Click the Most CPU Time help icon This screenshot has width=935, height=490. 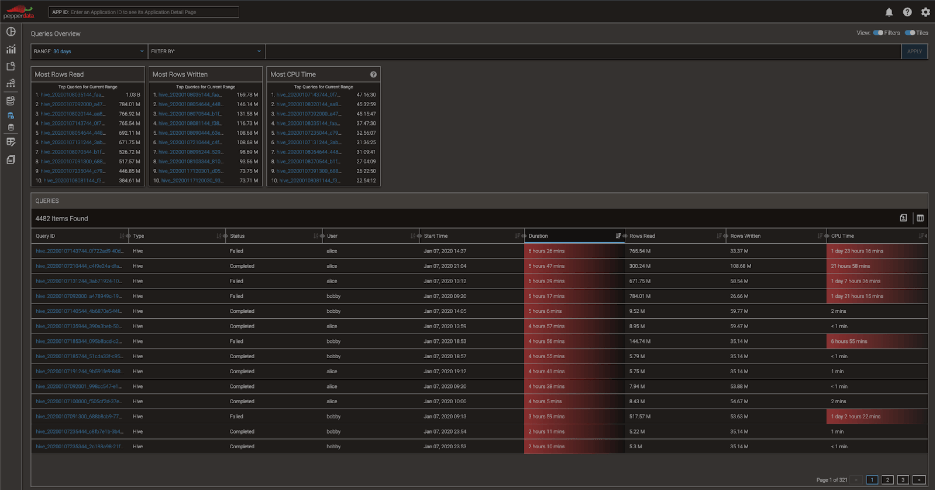coord(373,75)
